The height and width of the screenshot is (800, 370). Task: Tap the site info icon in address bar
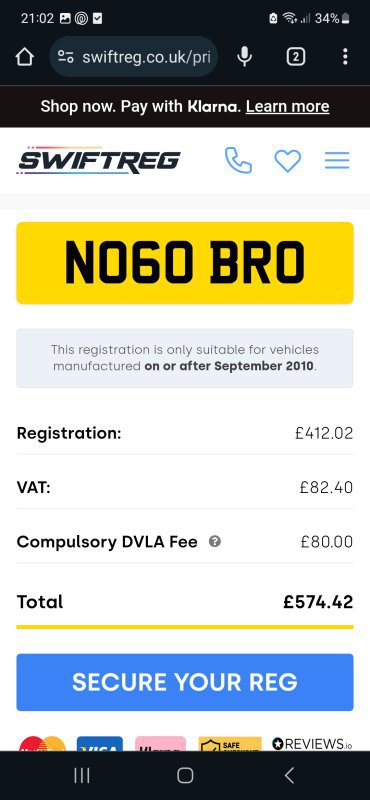point(65,57)
